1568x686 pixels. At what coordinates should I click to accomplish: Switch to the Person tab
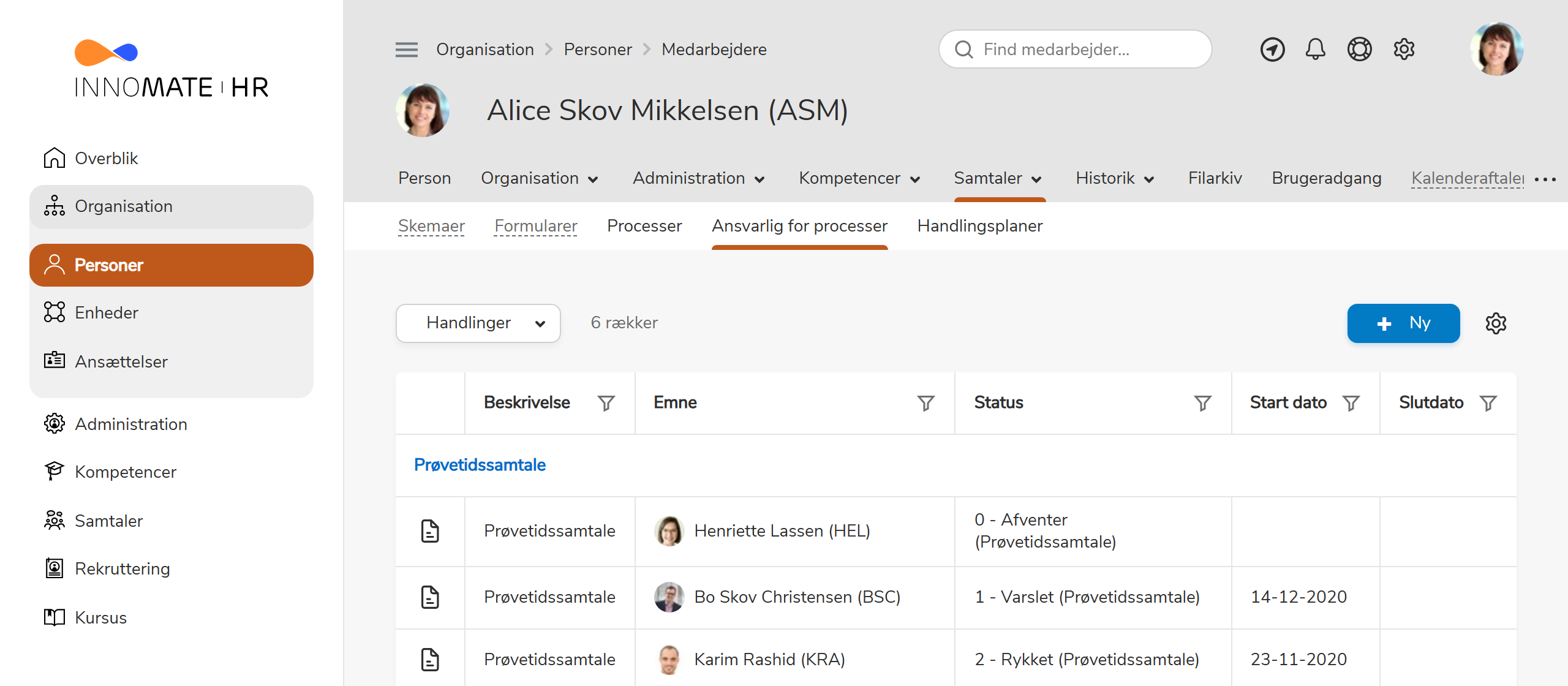coord(424,178)
